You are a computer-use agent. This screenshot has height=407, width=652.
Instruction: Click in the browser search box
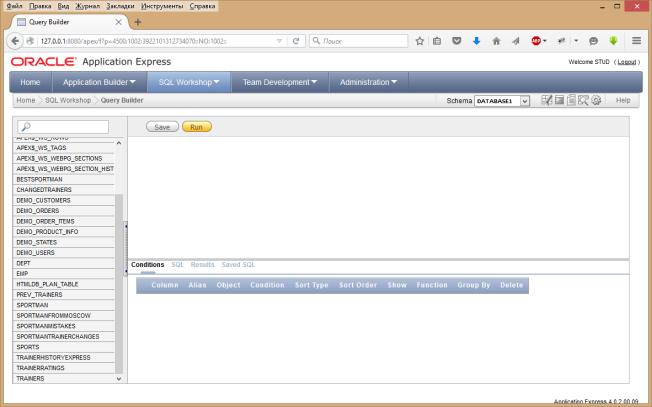[359, 41]
